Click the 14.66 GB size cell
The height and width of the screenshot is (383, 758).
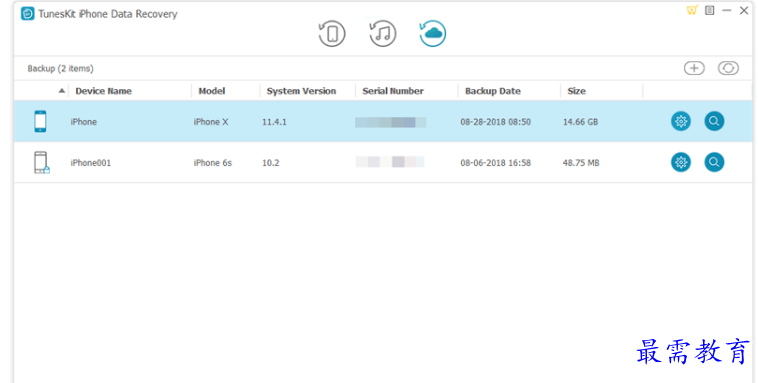pos(580,122)
